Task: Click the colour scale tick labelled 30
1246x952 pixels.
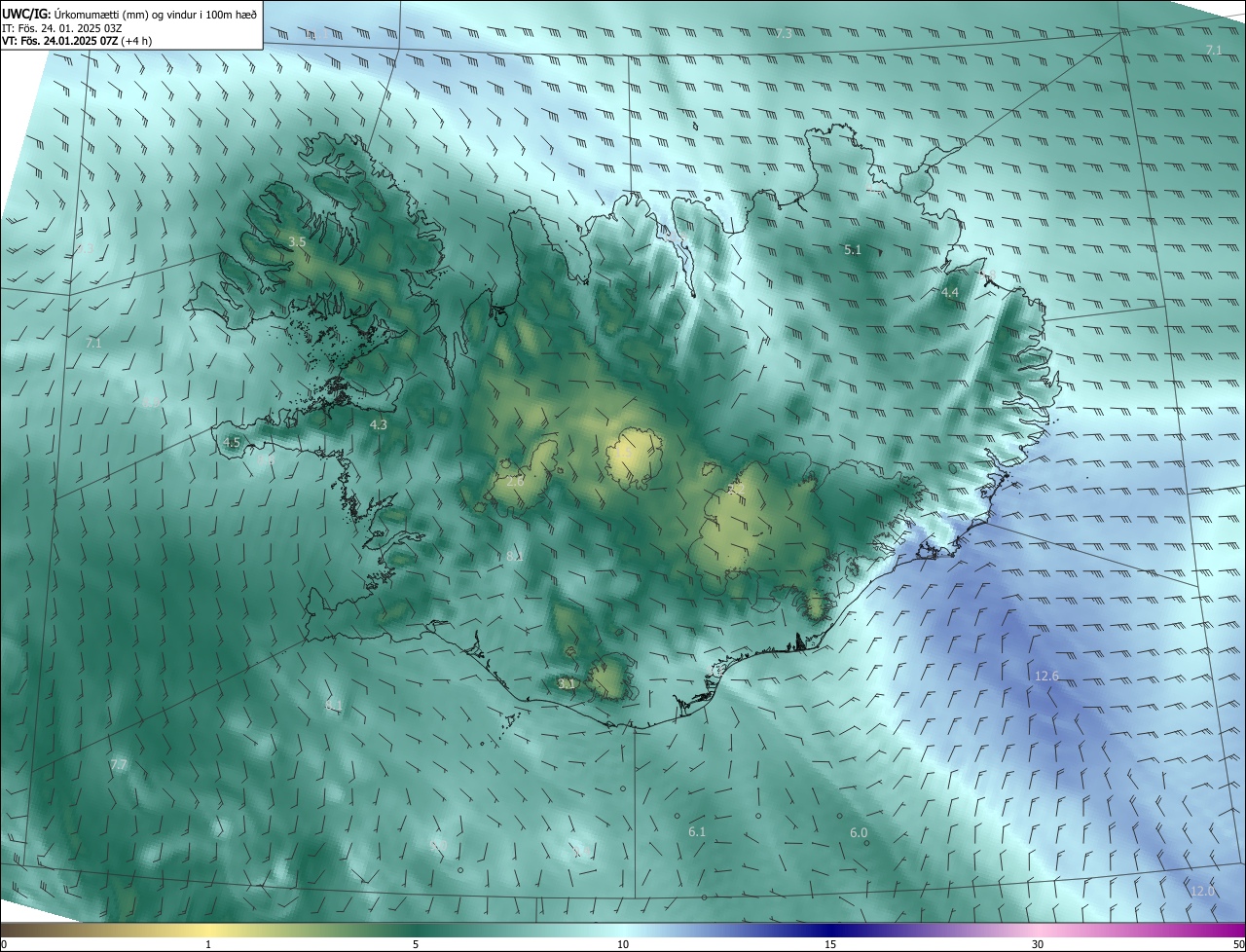Action: pyautogui.click(x=1038, y=945)
